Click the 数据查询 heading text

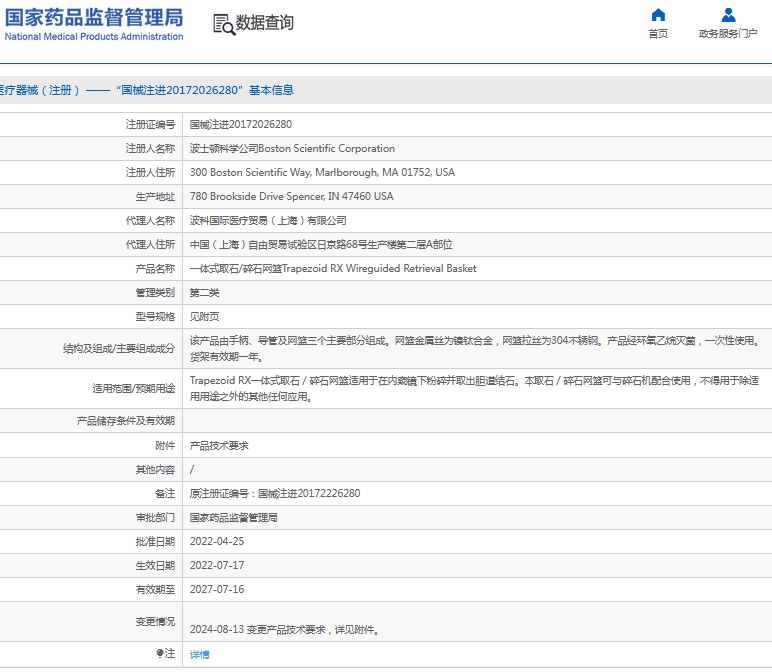(x=264, y=23)
